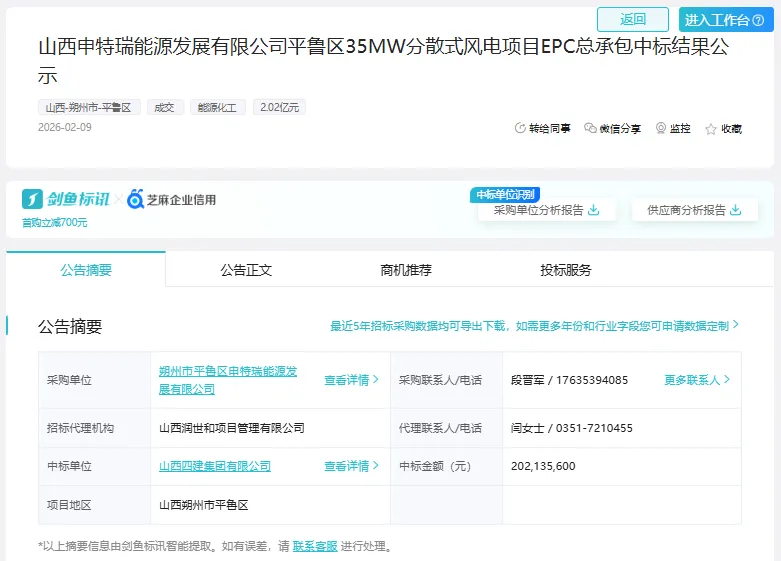The width and height of the screenshot is (781, 561).
Task: Select the 投标服务 tab
Action: coord(566,270)
